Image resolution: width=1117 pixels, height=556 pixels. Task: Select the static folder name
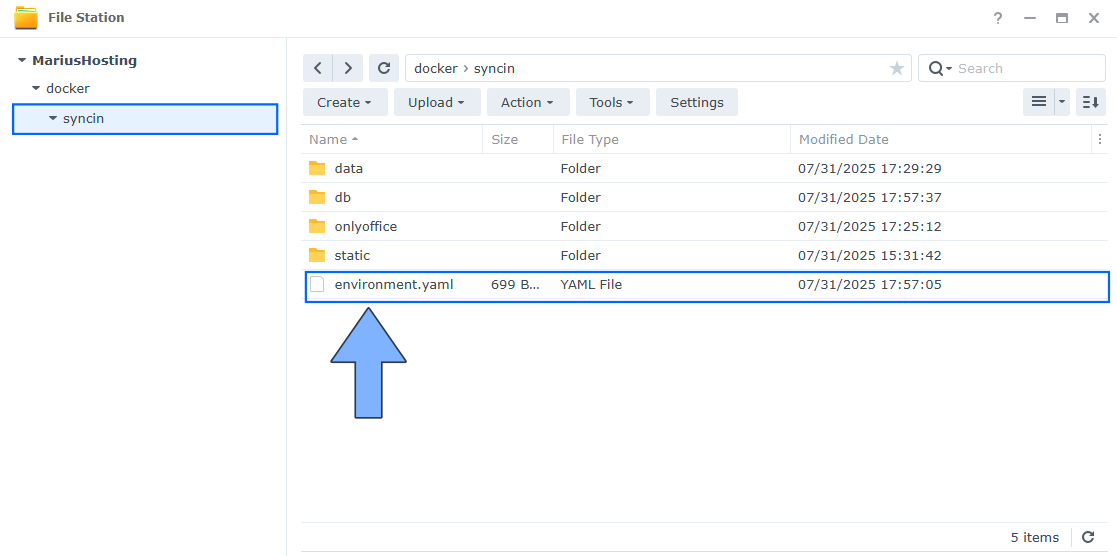tap(352, 255)
